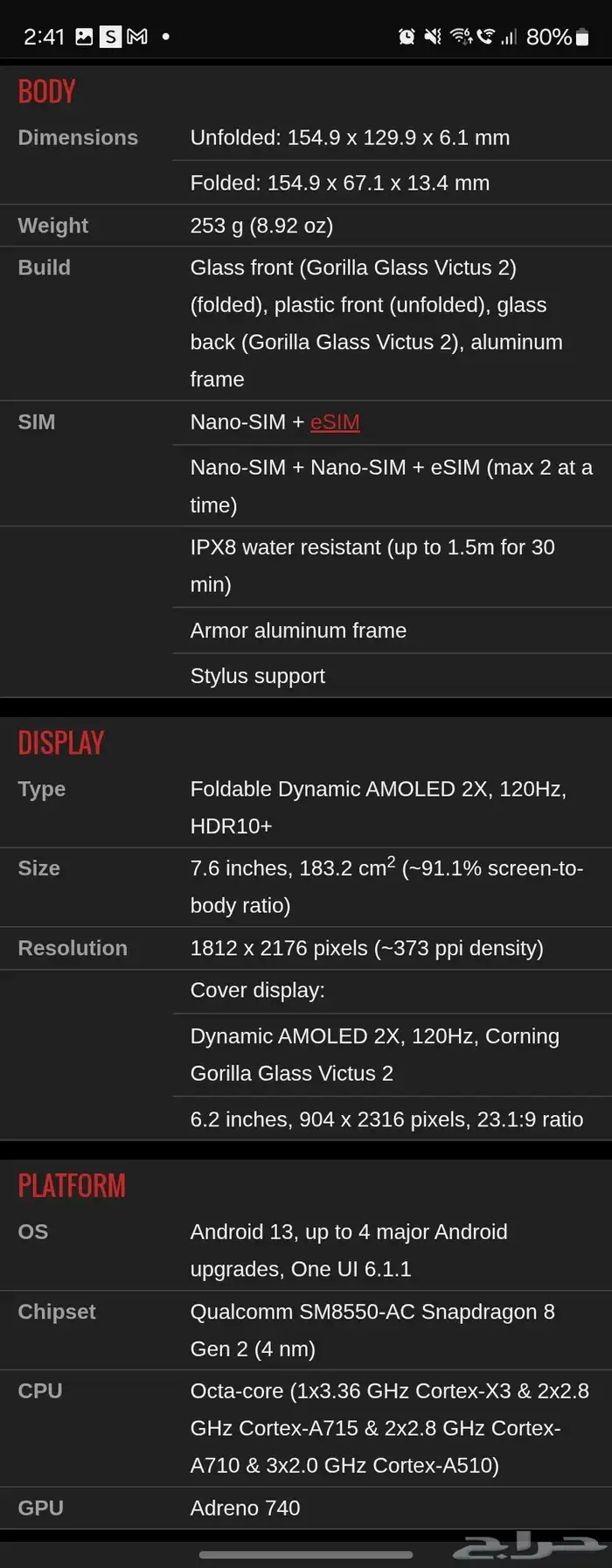Tap the BODY section header
This screenshot has width=612, height=1568.
click(47, 92)
